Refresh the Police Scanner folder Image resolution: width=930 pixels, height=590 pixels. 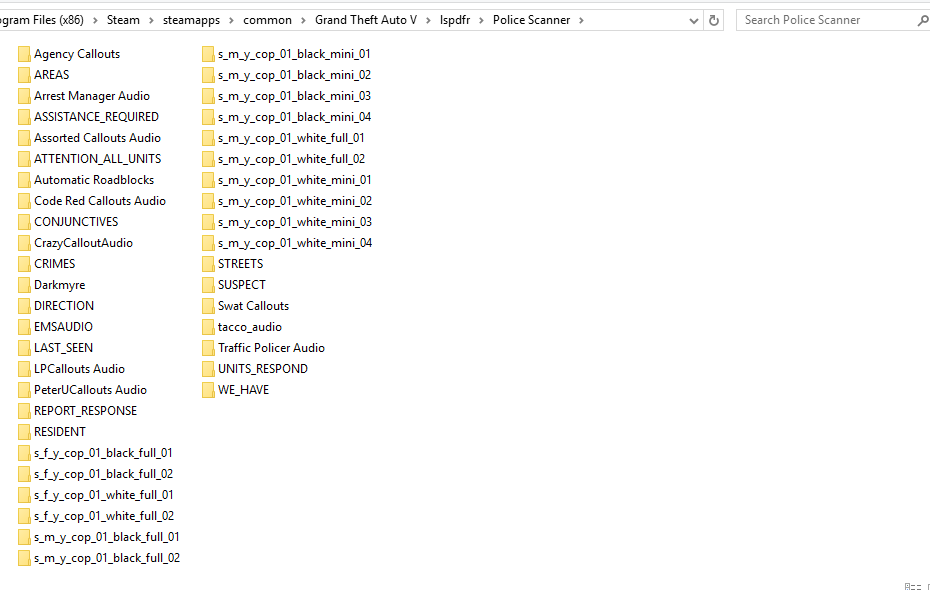click(x=714, y=20)
